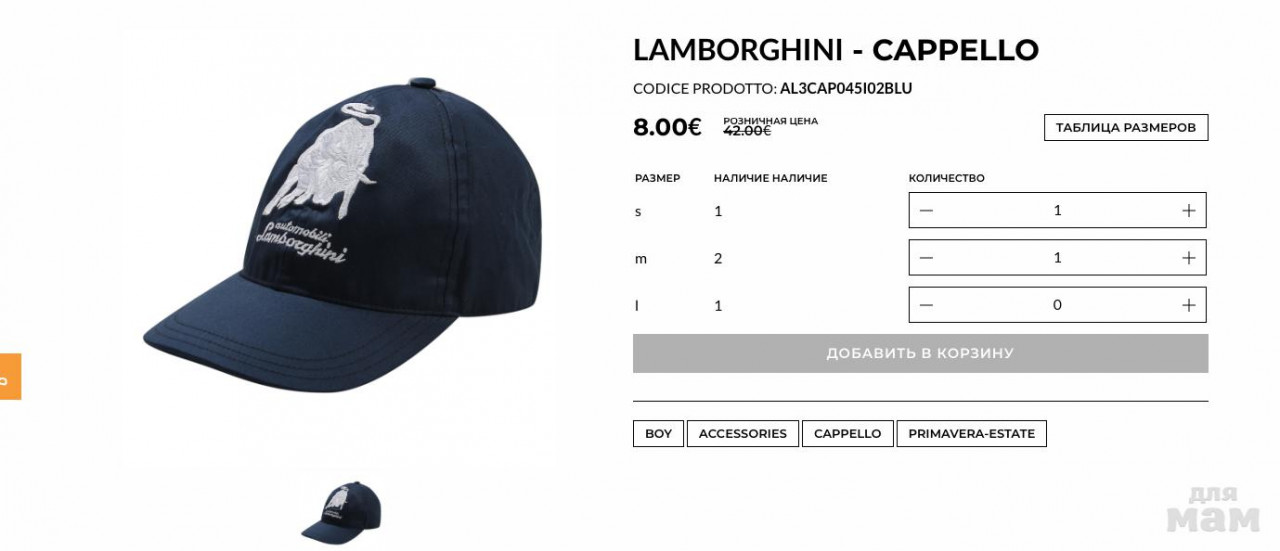Increase quantity for size l

1188,305
